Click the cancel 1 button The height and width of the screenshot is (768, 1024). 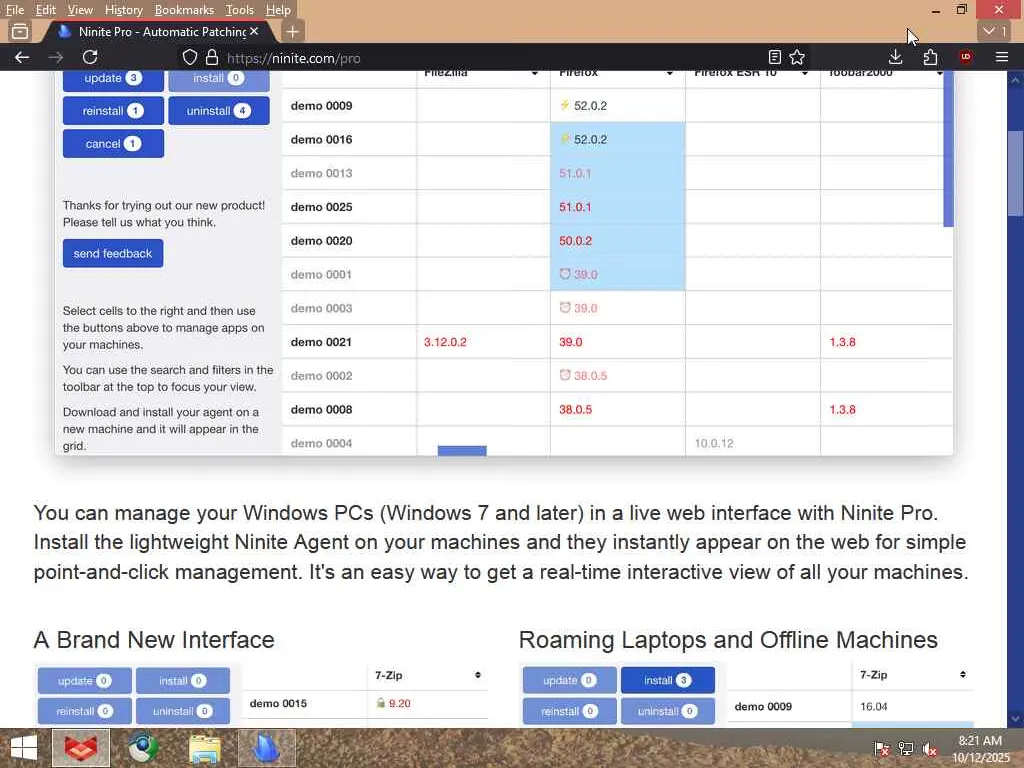(113, 144)
